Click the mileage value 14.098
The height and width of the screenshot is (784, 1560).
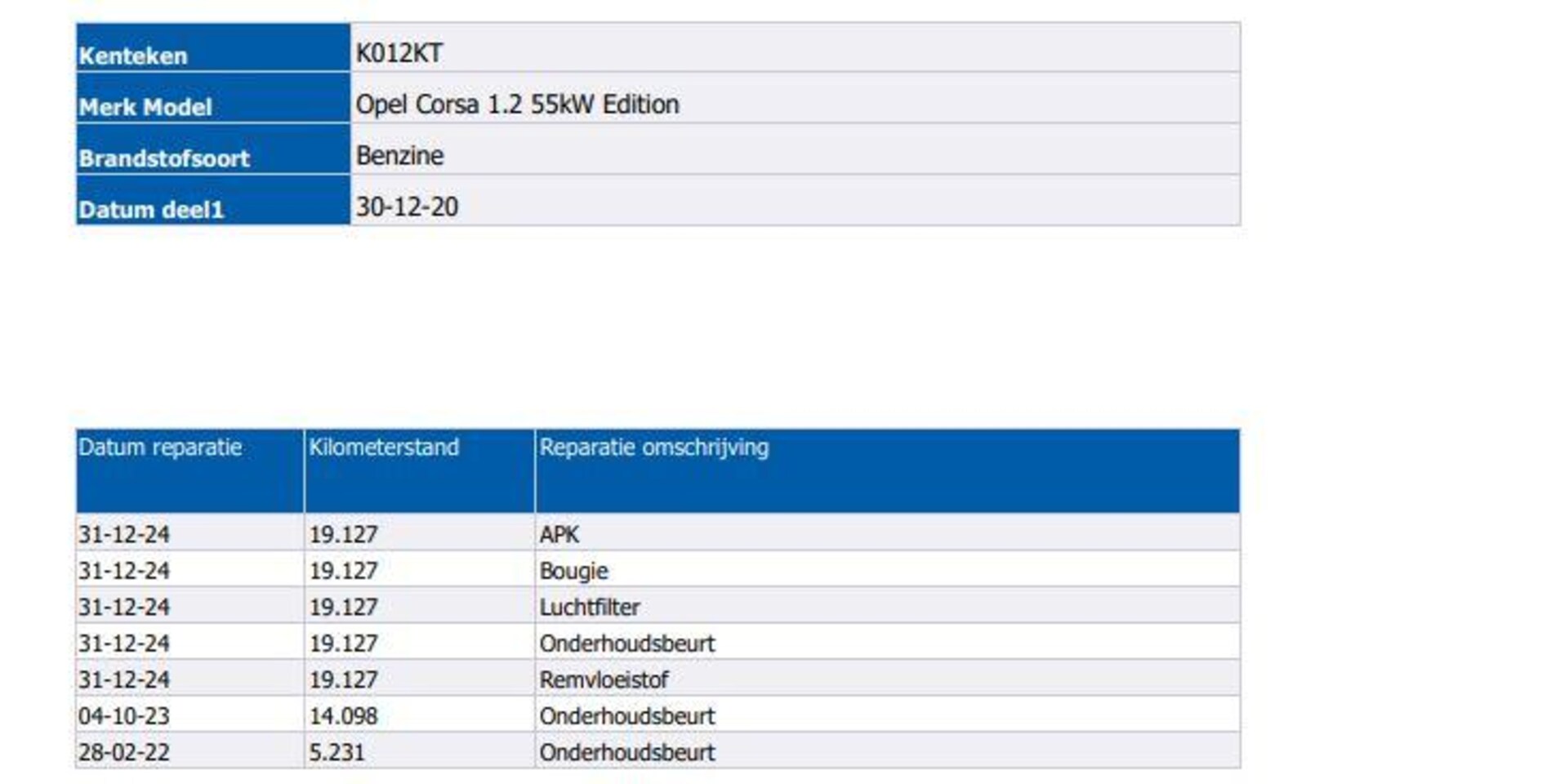343,716
